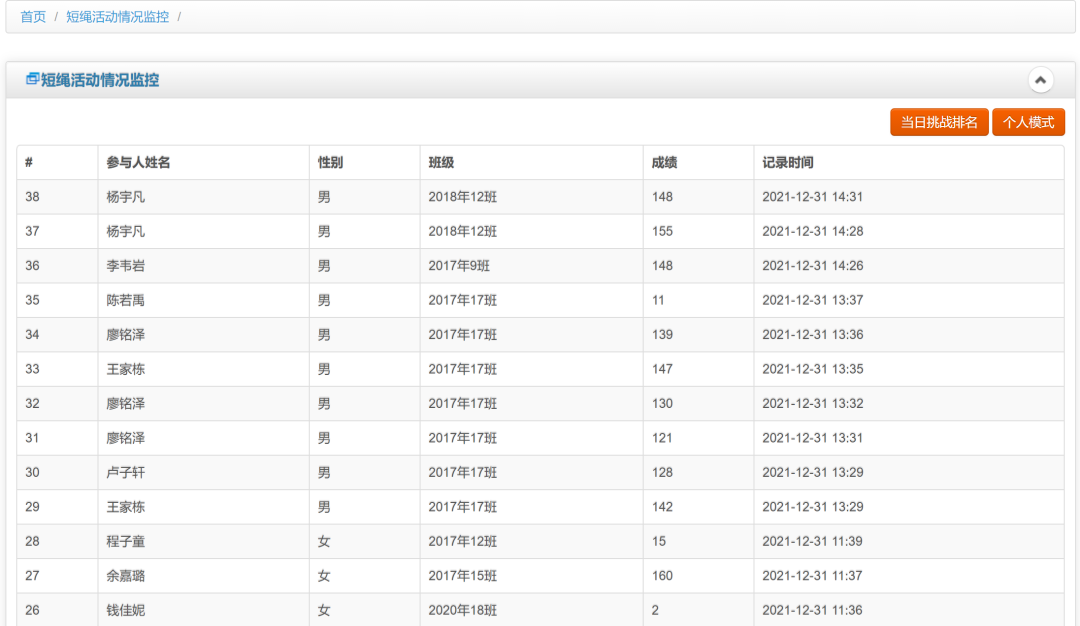This screenshot has width=1080, height=626.
Task: Click the score 160 for 余嘉璐
Action: point(662,576)
